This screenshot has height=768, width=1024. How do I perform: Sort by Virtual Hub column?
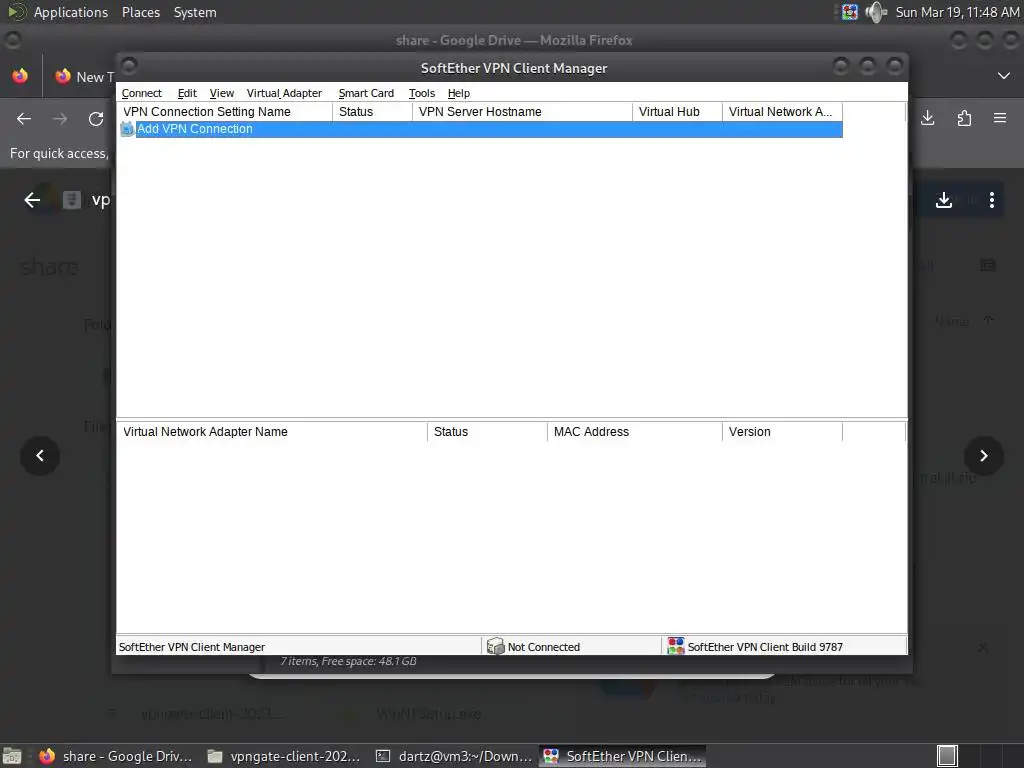677,112
